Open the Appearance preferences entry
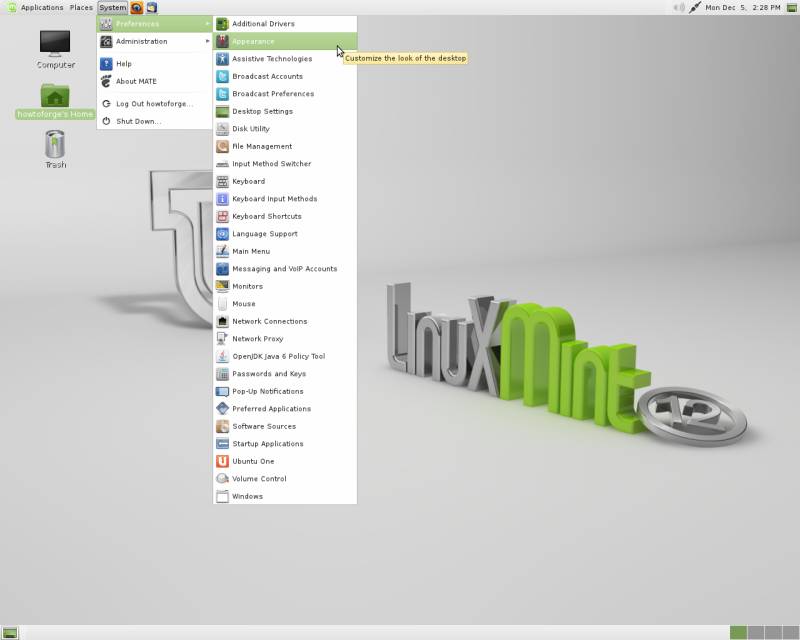 285,41
